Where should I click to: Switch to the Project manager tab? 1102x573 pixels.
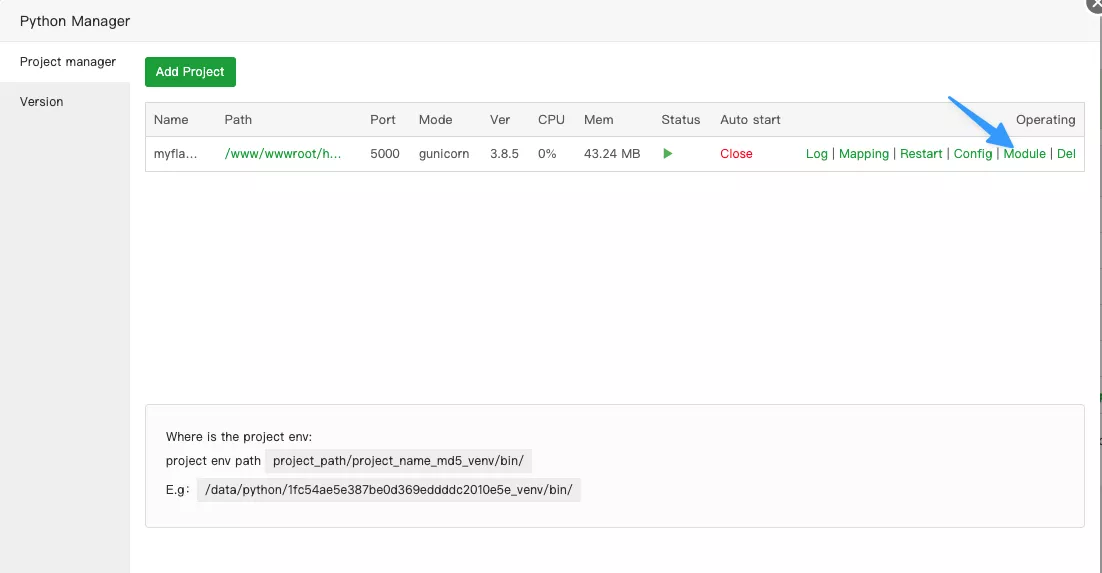pyautogui.click(x=68, y=62)
